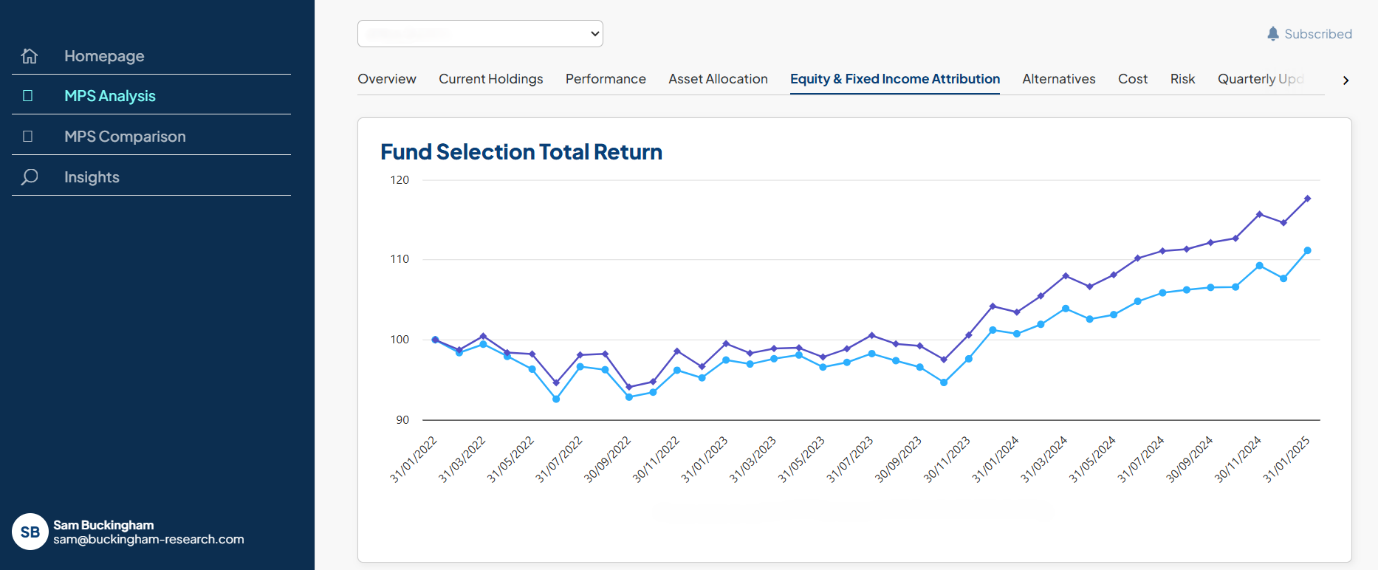Click the Homepage house icon
The width and height of the screenshot is (1378, 570).
29,56
